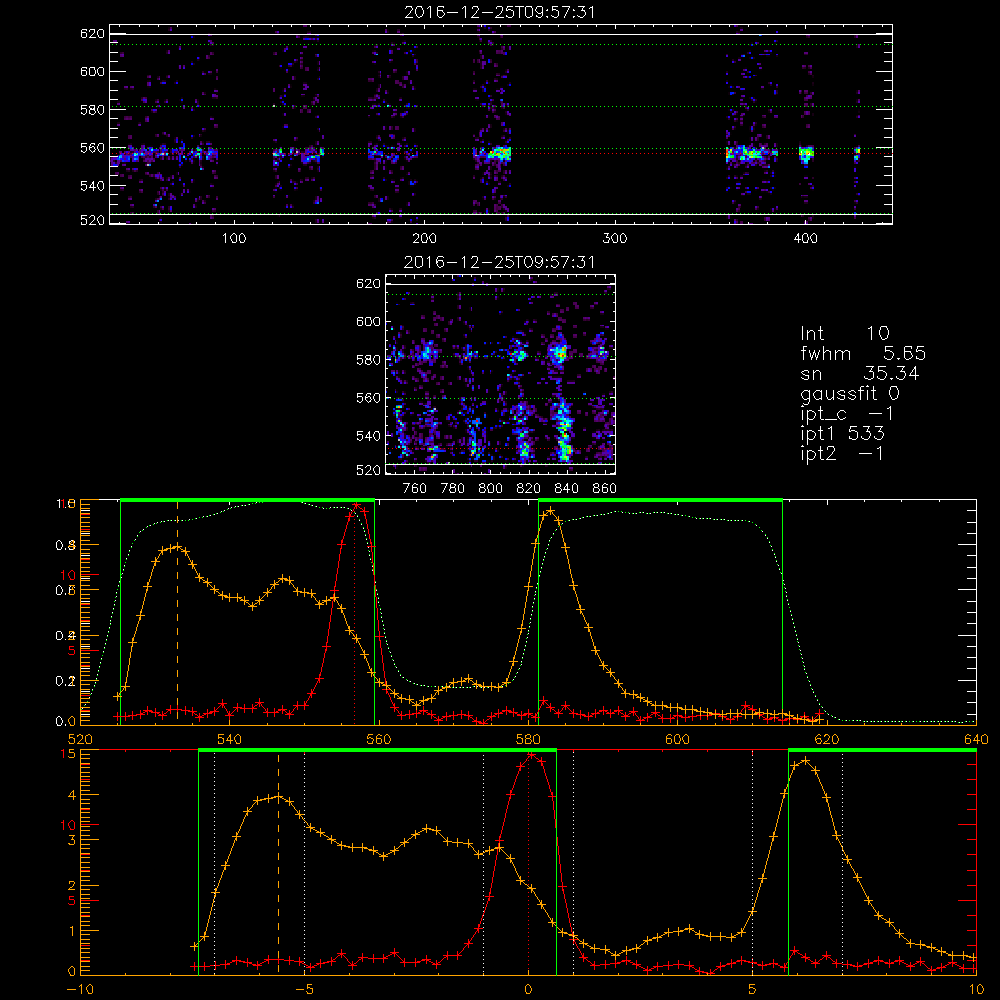Click the middle image plot's title timestamp

pos(500,262)
